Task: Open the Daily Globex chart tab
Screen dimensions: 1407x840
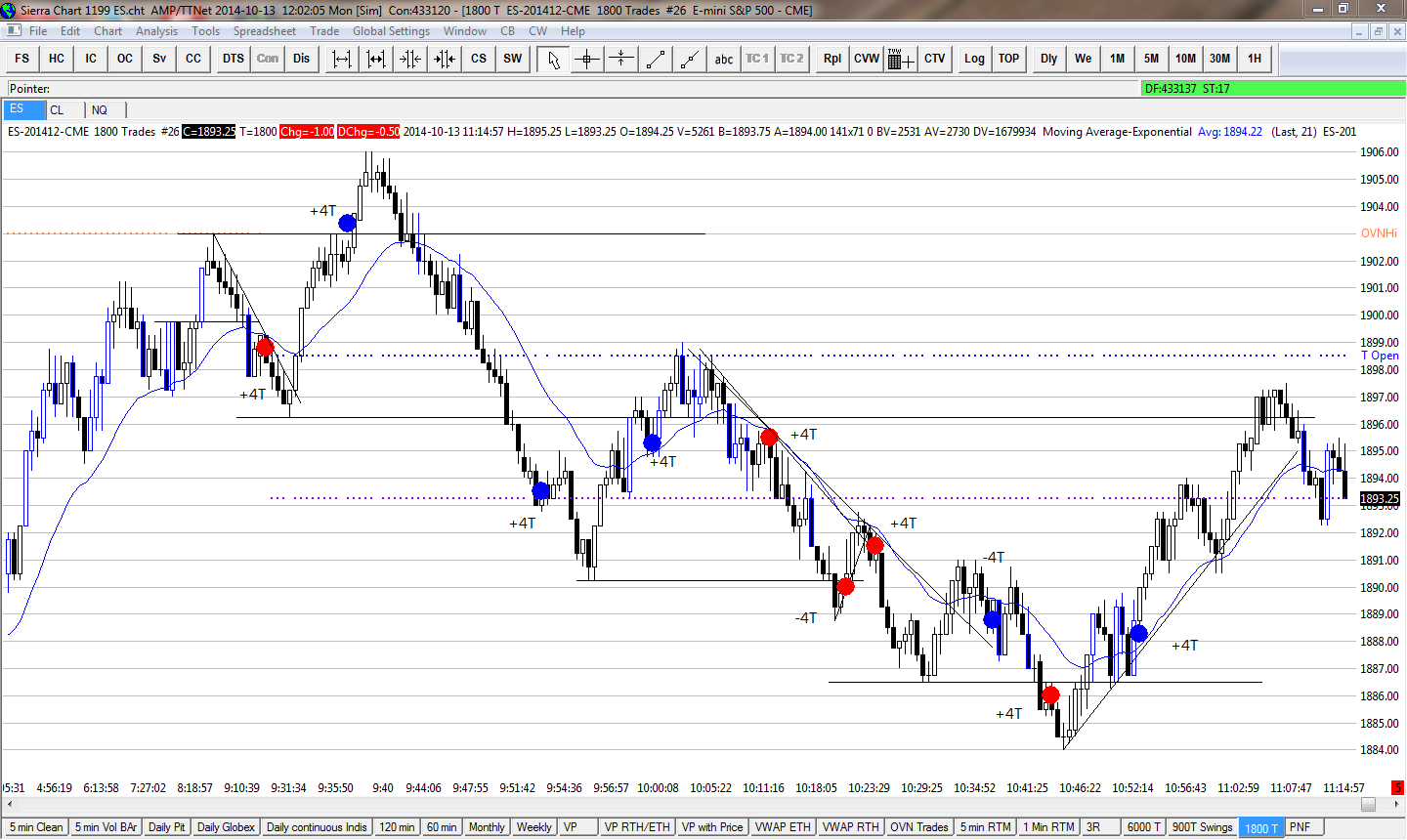Action: (226, 827)
